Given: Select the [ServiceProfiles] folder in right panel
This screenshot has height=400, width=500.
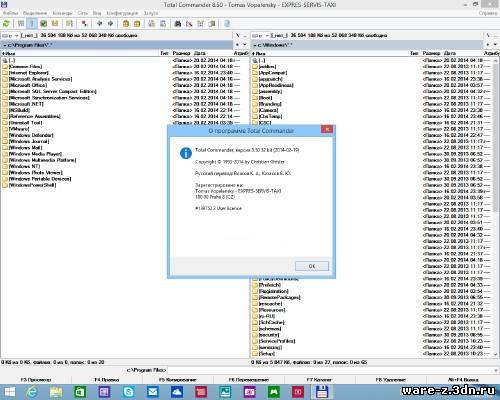Looking at the screenshot, I should pyautogui.click(x=277, y=341).
